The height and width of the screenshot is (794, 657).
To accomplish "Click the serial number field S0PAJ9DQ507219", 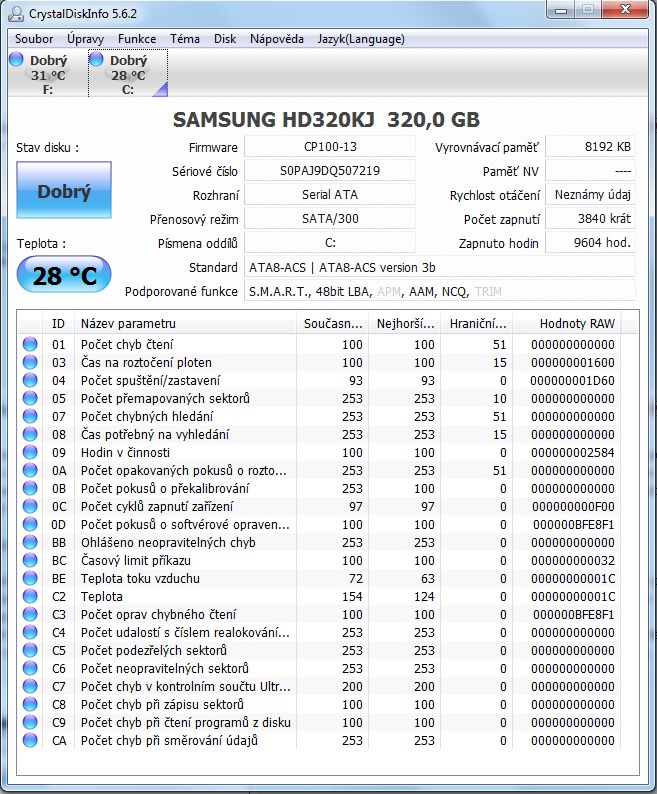I will tap(330, 171).
